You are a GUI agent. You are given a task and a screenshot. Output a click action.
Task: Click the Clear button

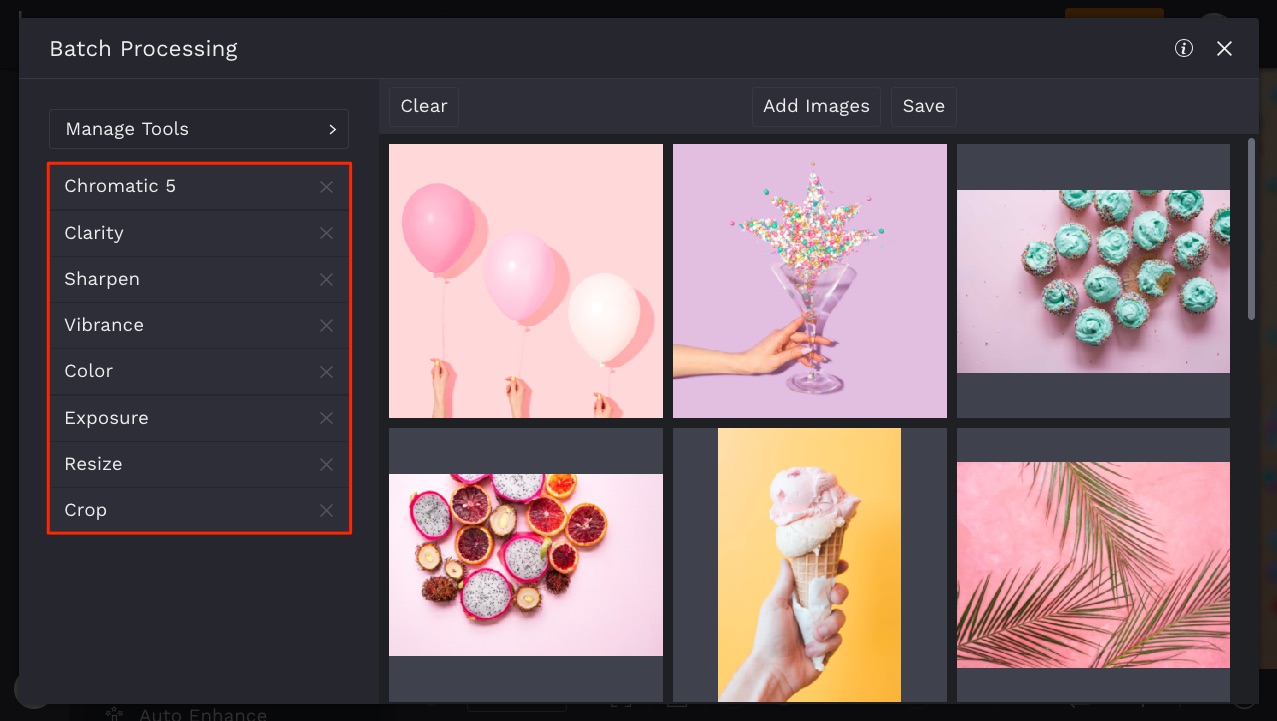[424, 106]
